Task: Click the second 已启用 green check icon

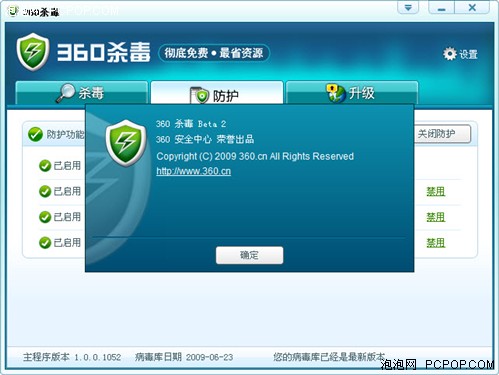Action: [x=45, y=191]
